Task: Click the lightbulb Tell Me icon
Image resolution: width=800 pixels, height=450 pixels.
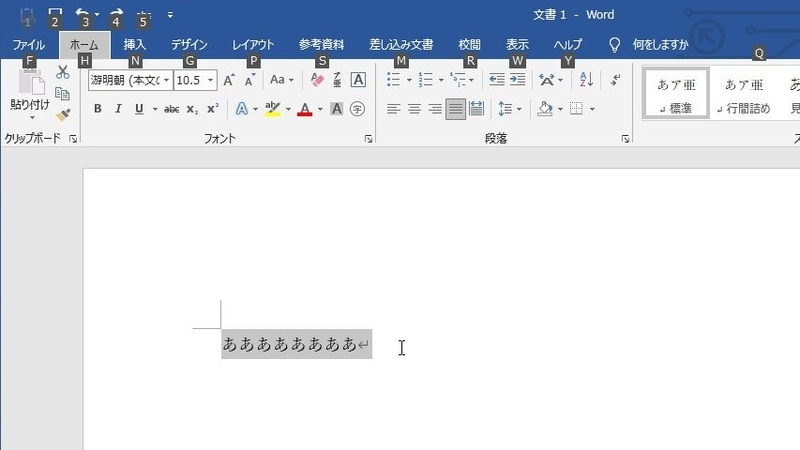Action: (x=615, y=45)
